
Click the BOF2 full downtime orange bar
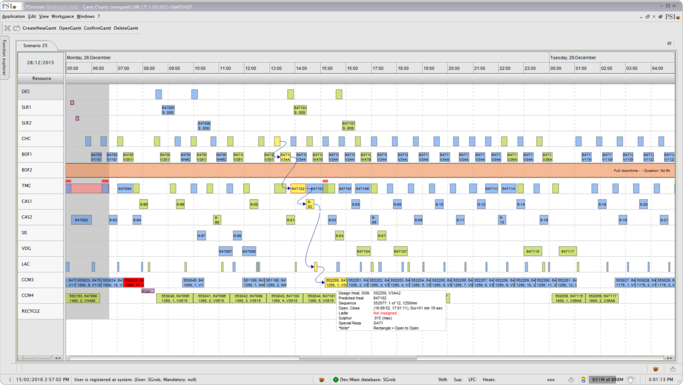coord(370,170)
